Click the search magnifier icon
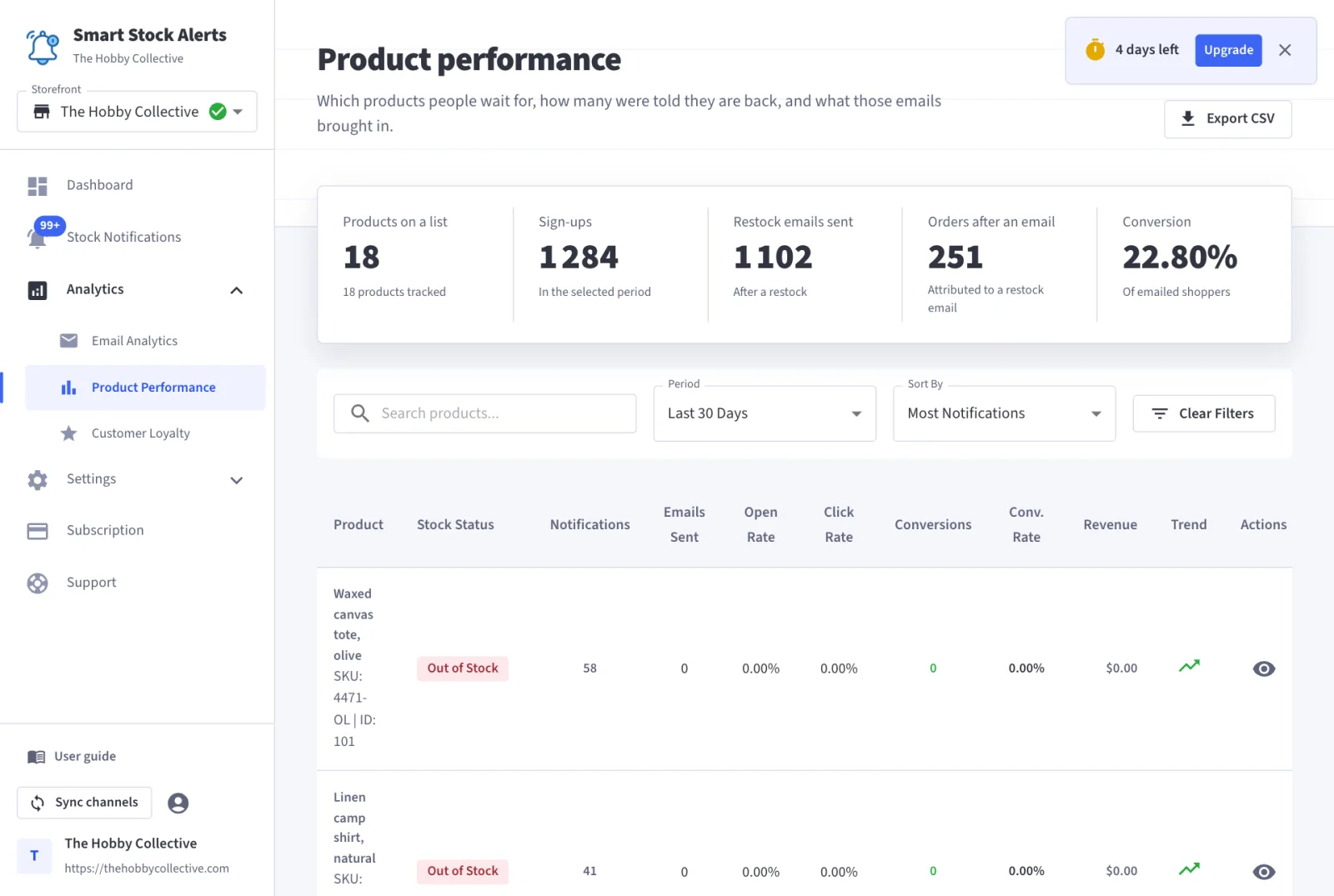This screenshot has width=1334, height=896. click(360, 413)
